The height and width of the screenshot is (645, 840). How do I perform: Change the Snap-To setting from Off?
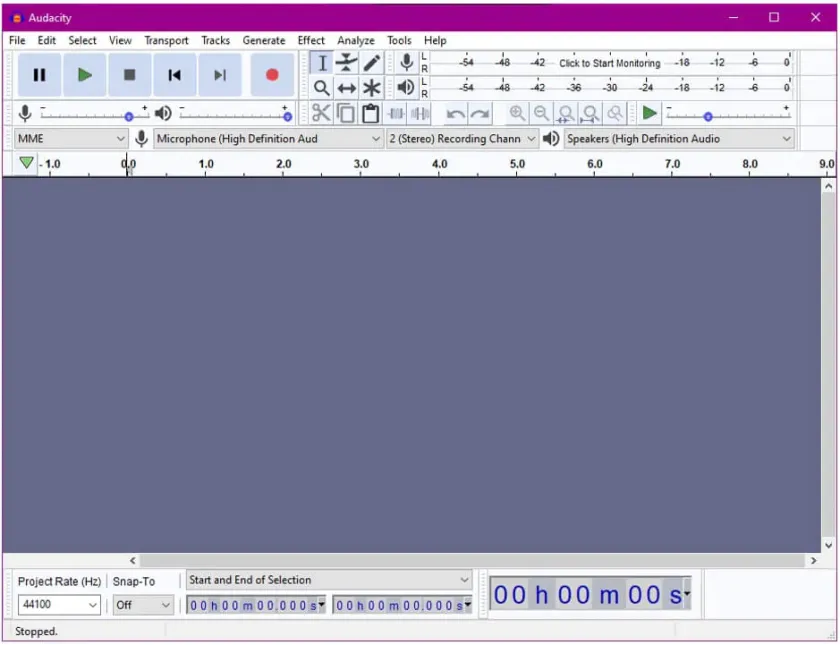140,605
